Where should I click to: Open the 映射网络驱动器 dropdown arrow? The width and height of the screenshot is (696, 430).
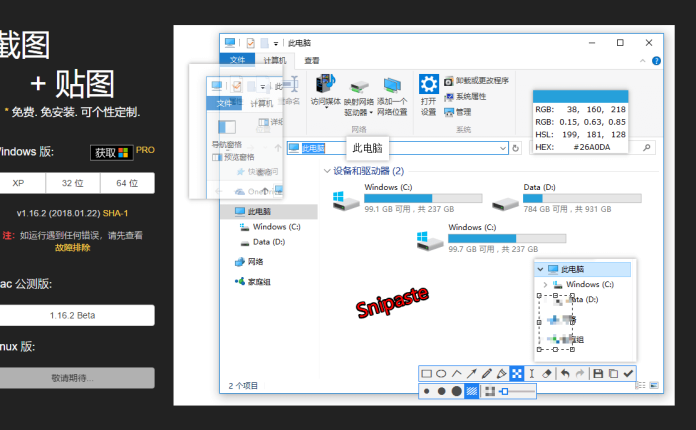tap(371, 113)
